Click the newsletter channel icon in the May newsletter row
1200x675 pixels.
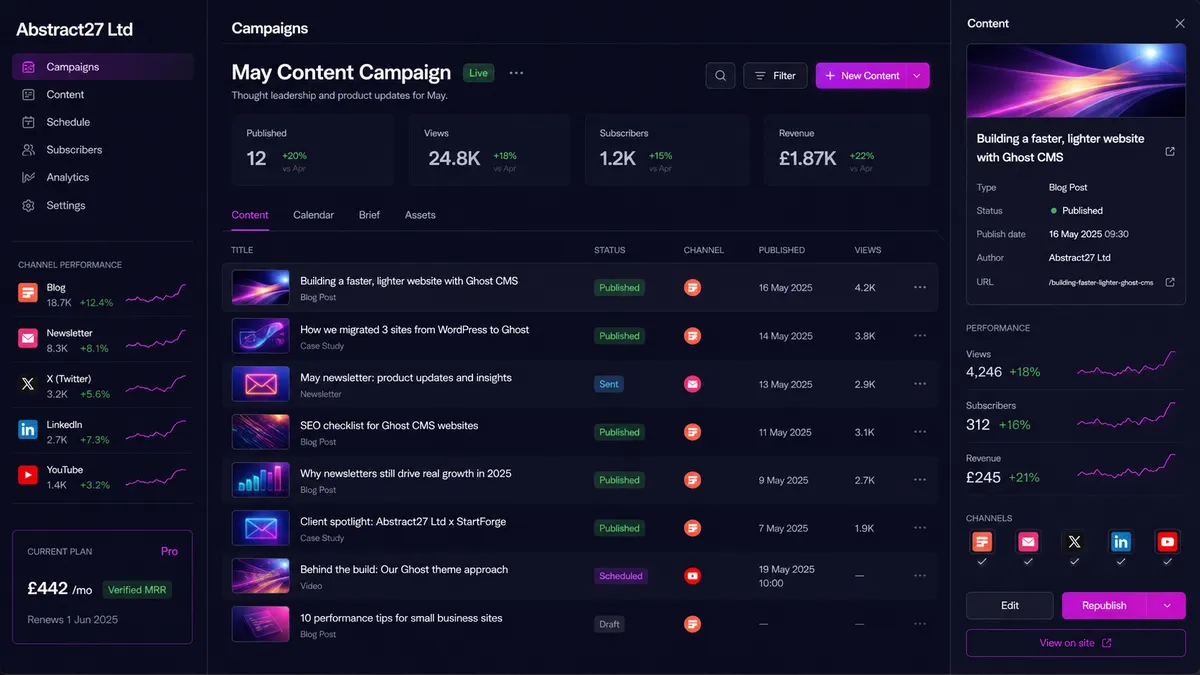692,384
